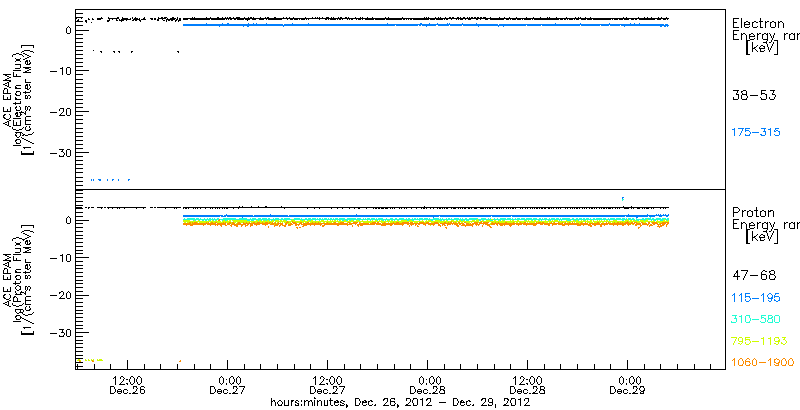Select the proton 310-580 keV legend label
Screen dimensions: 800x410
coord(756,319)
